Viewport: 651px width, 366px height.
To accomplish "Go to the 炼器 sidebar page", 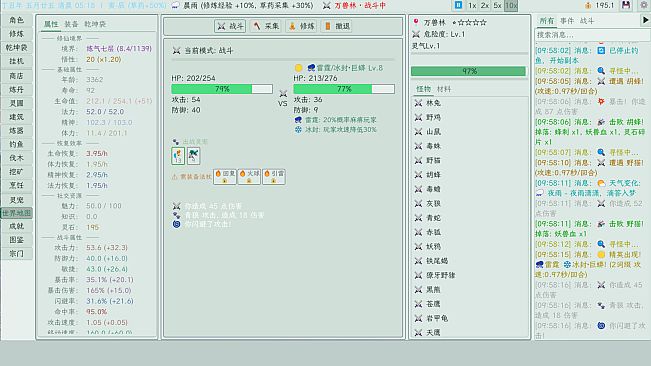I will 17,131.
